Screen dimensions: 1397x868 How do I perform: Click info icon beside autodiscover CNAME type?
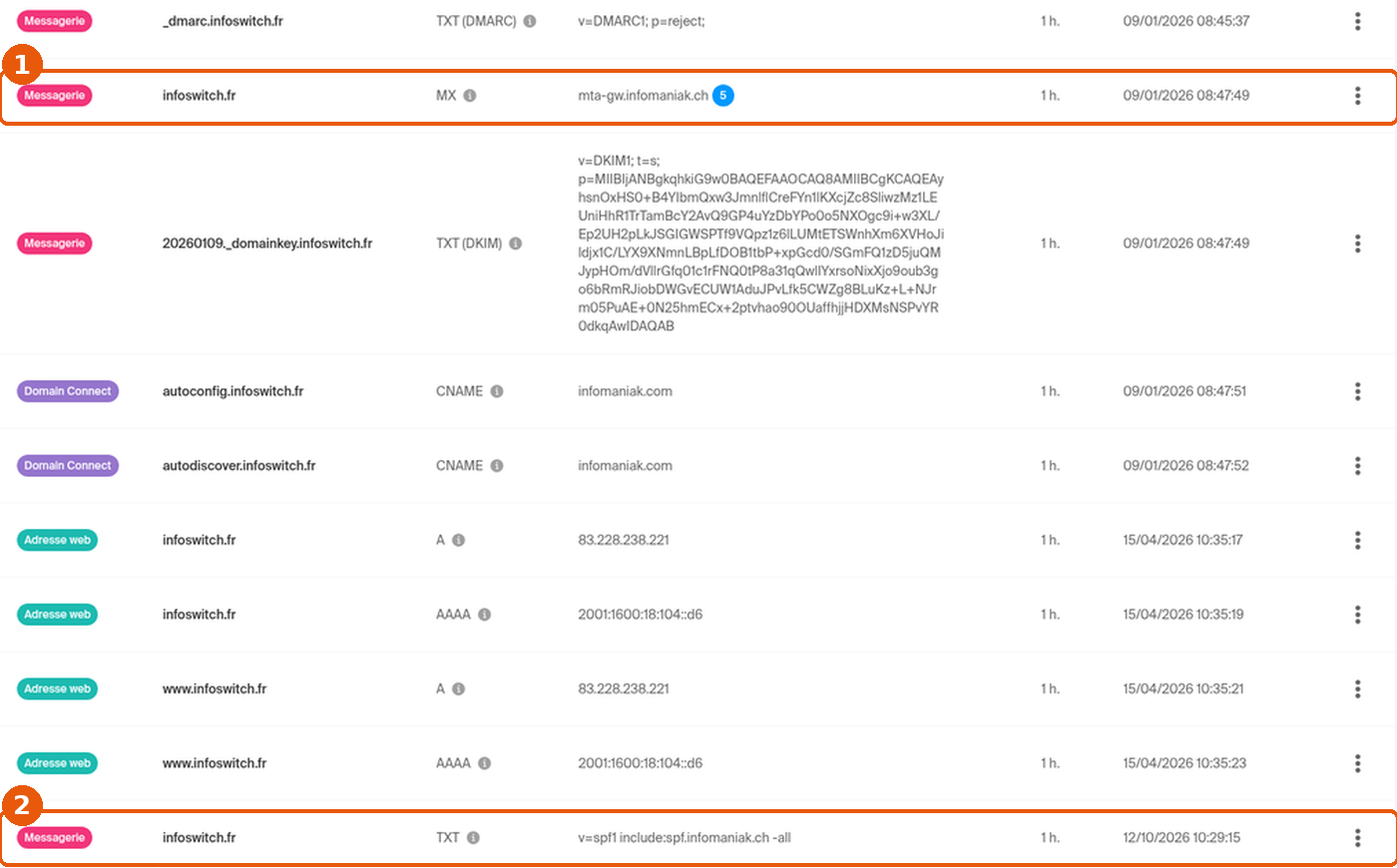(x=497, y=466)
